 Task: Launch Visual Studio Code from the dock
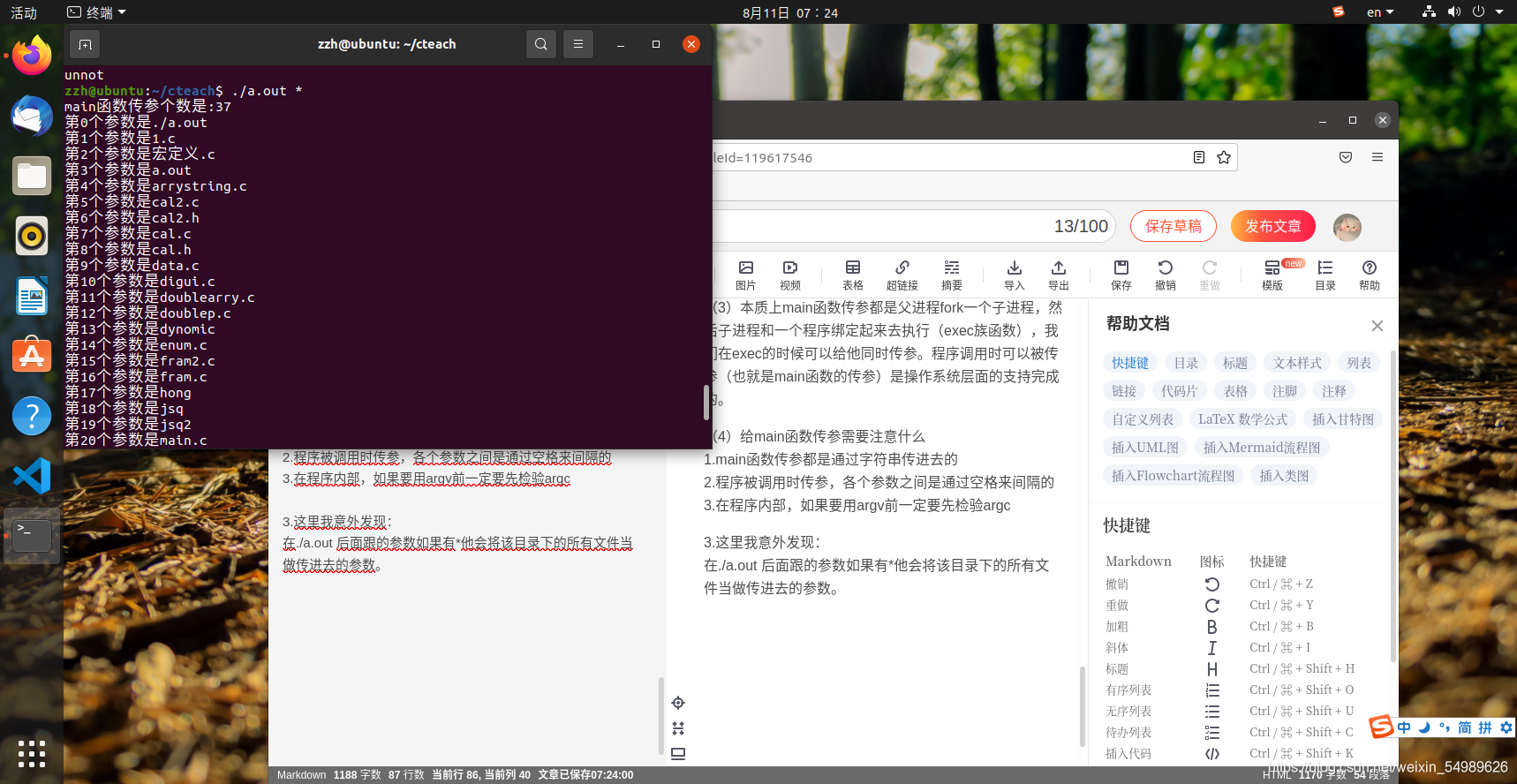[32, 476]
